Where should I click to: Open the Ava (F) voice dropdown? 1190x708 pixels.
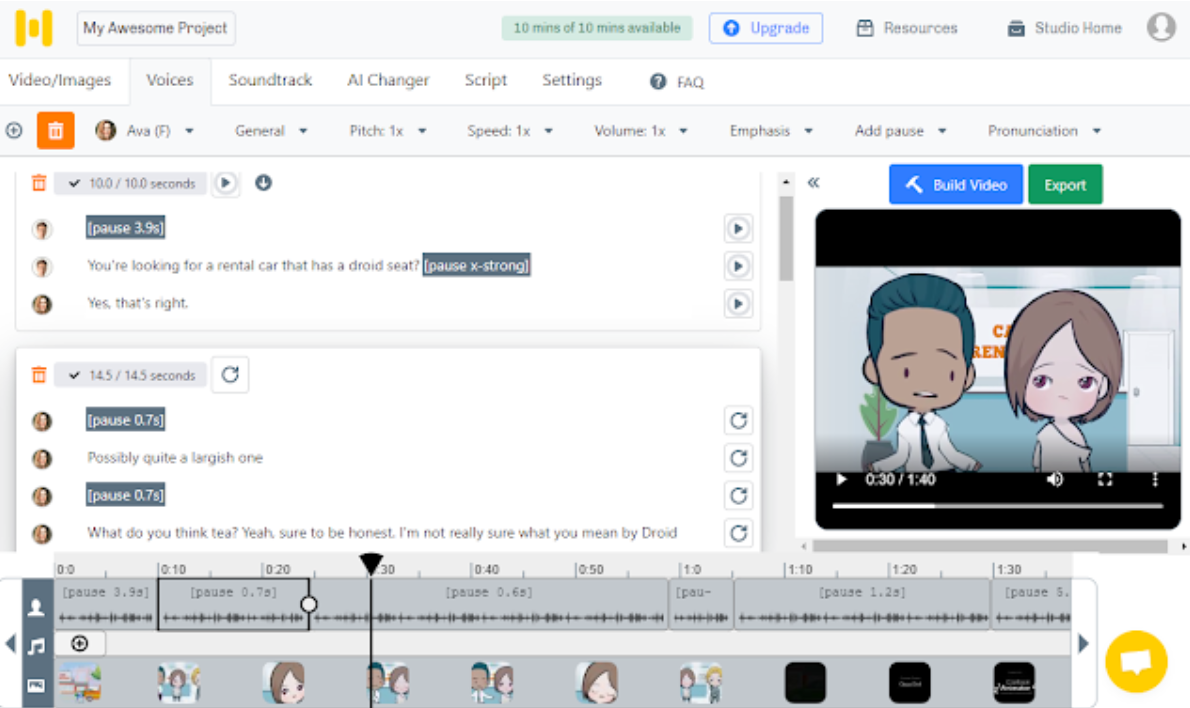click(145, 131)
